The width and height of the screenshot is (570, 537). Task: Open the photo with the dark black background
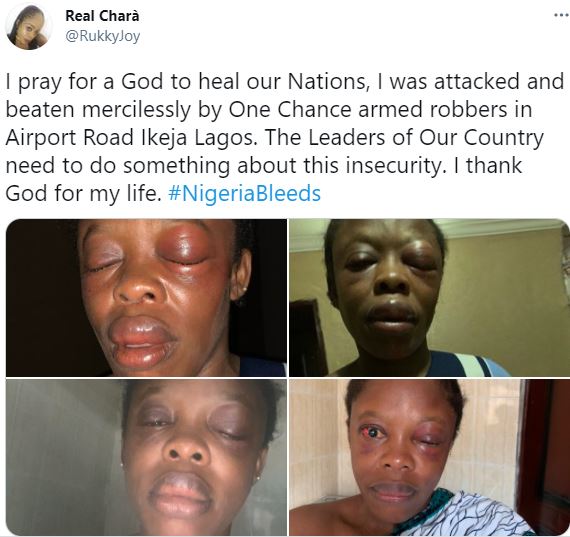point(146,297)
